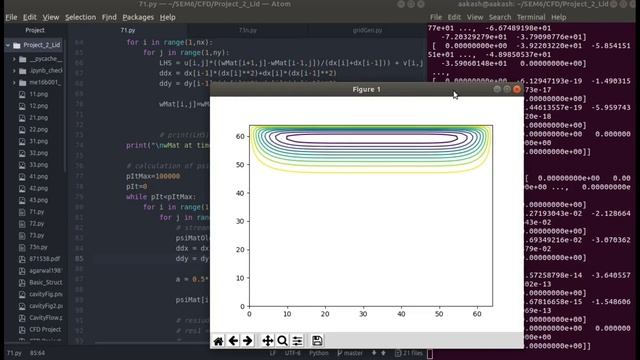This screenshot has height=360, width=640.
Task: Click the 31.png image icon
Action: (x=22, y=142)
